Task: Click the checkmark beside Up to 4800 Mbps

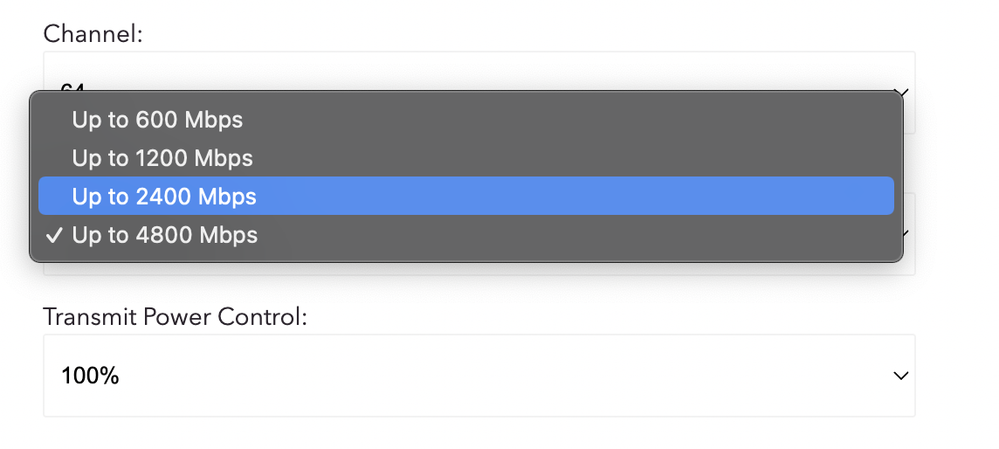Action: (x=55, y=235)
